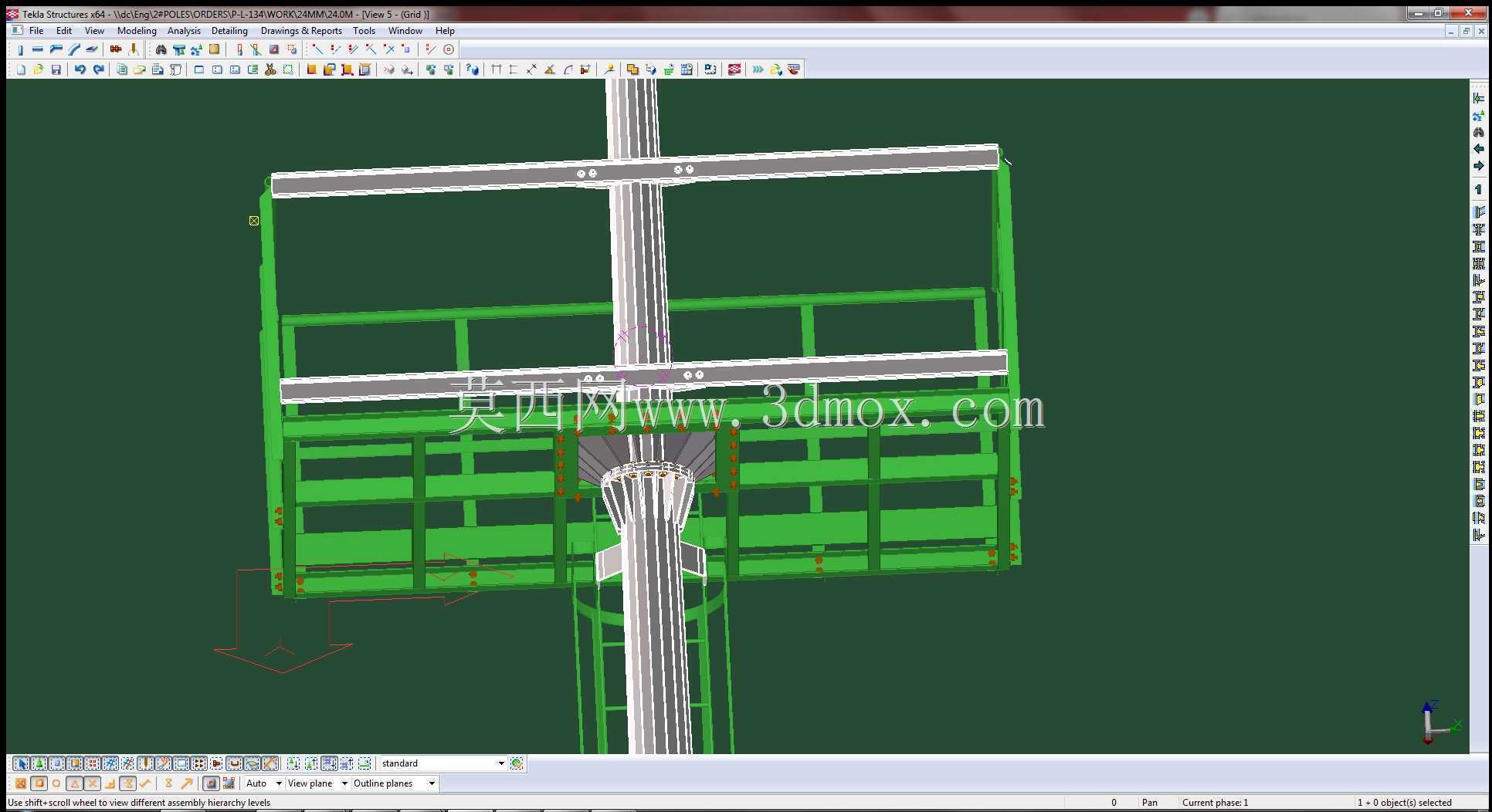Open component catalog binoculars in top toolbar
The width and height of the screenshot is (1492, 812).
pyautogui.click(x=161, y=49)
